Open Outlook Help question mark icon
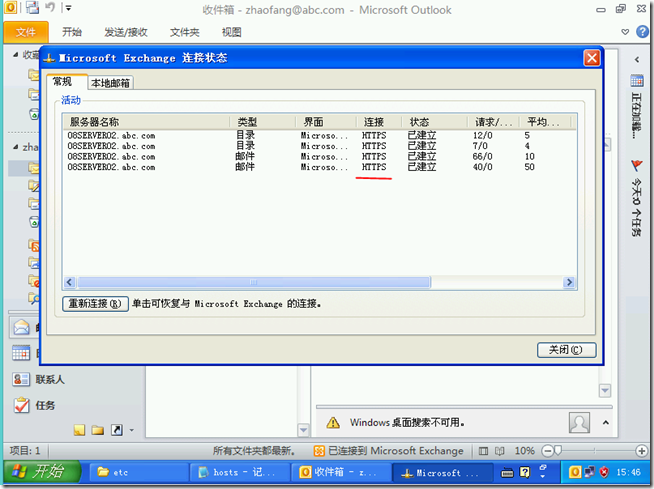654x489 pixels. 642,32
